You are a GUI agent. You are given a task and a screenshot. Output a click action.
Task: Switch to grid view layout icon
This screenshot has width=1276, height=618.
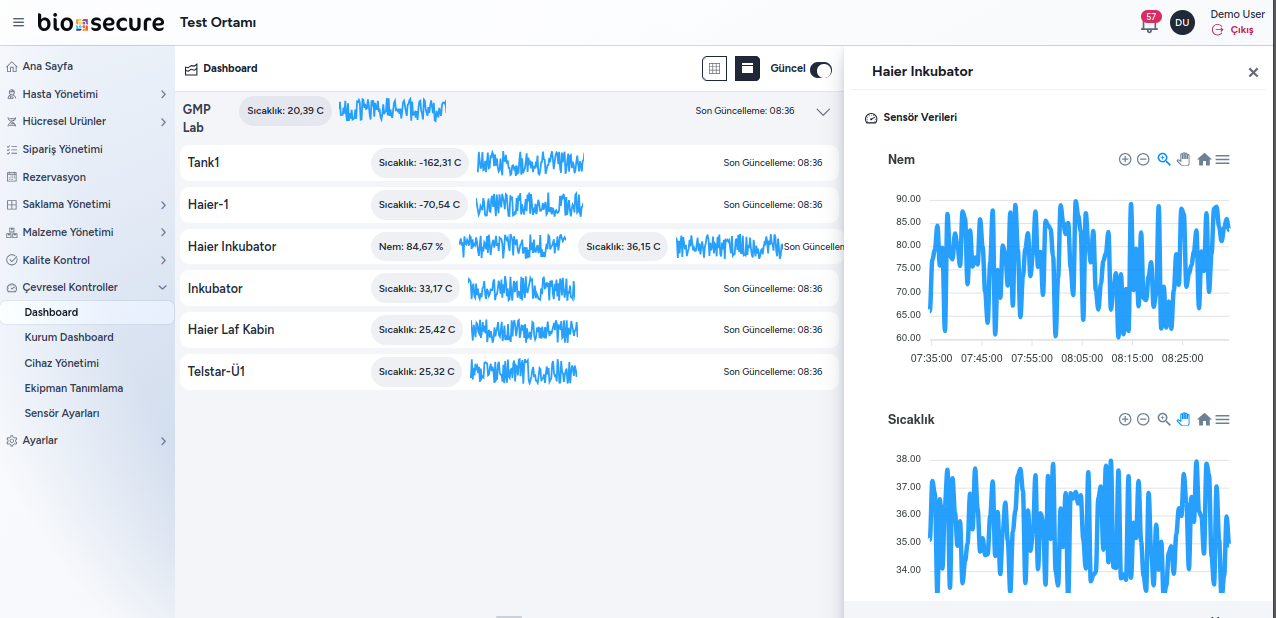pos(714,68)
